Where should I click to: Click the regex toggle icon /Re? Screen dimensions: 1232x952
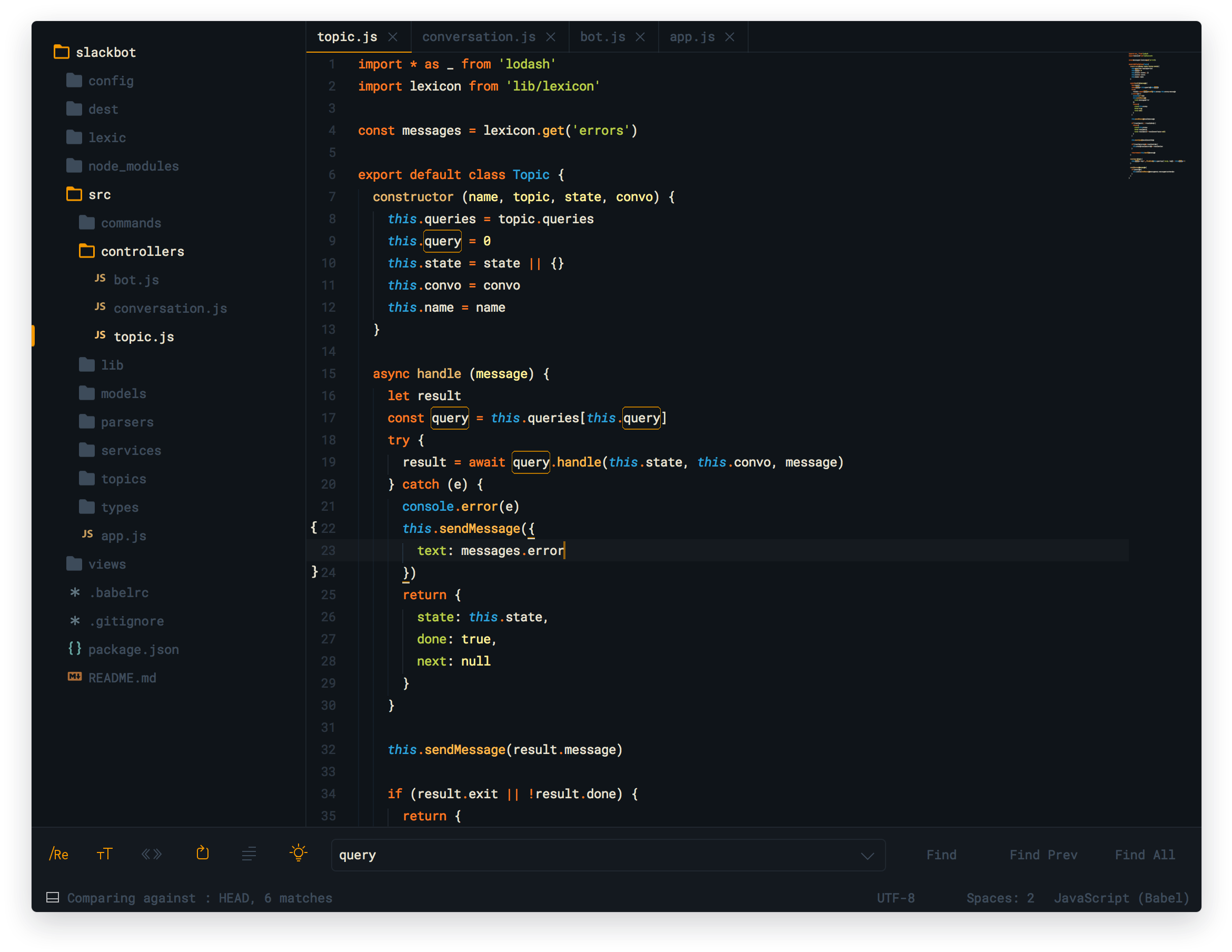tap(57, 854)
